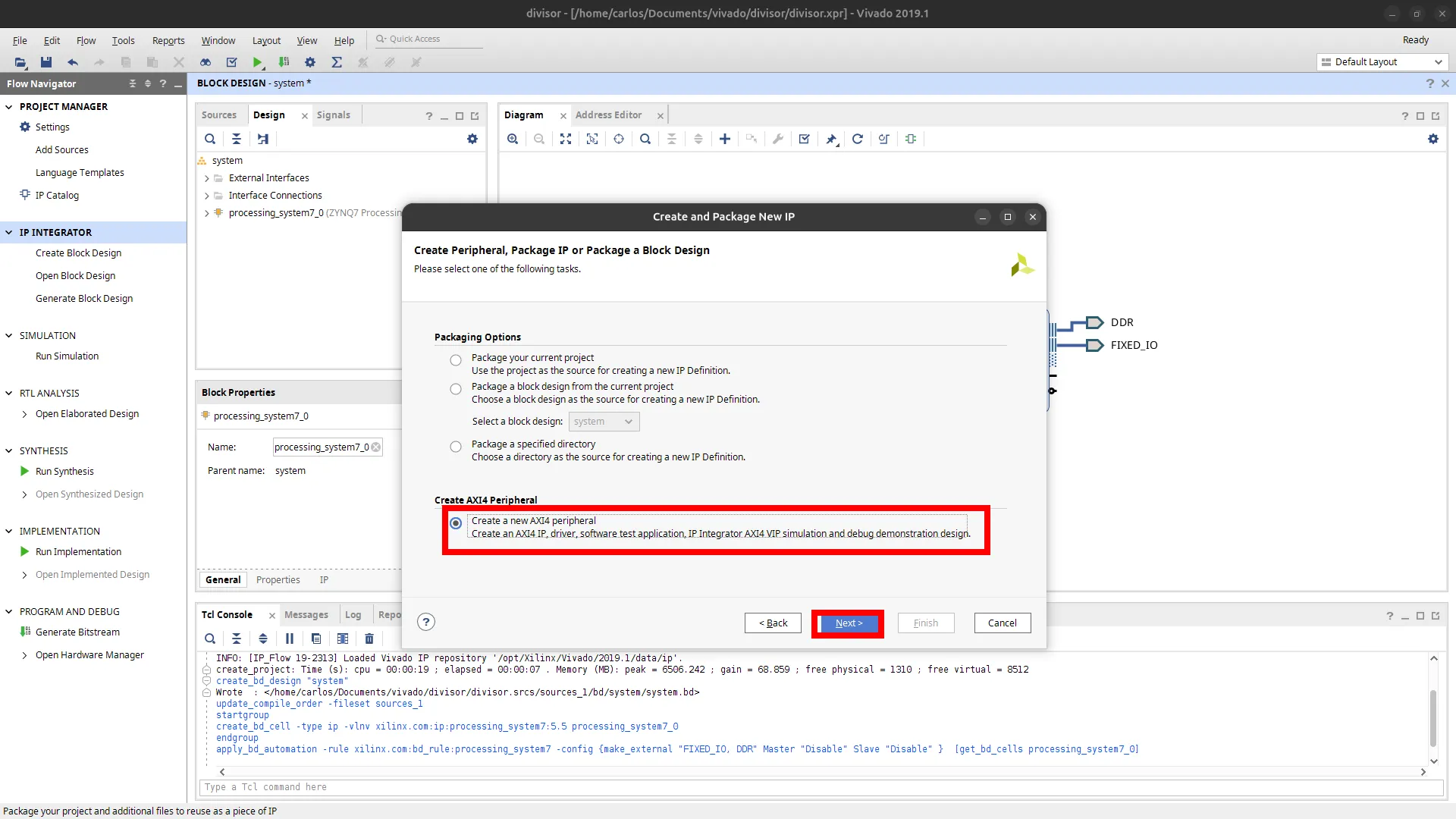Click the green Run arrow in main toolbar
The height and width of the screenshot is (819, 1456).
[258, 62]
